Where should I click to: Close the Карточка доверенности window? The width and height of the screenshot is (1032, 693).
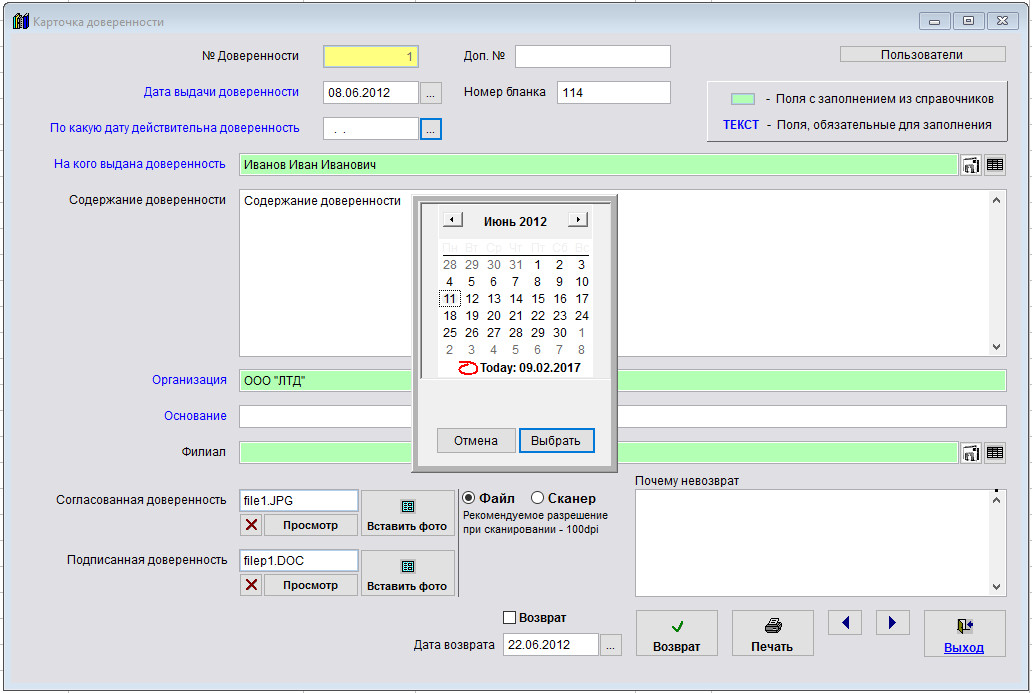point(1002,22)
